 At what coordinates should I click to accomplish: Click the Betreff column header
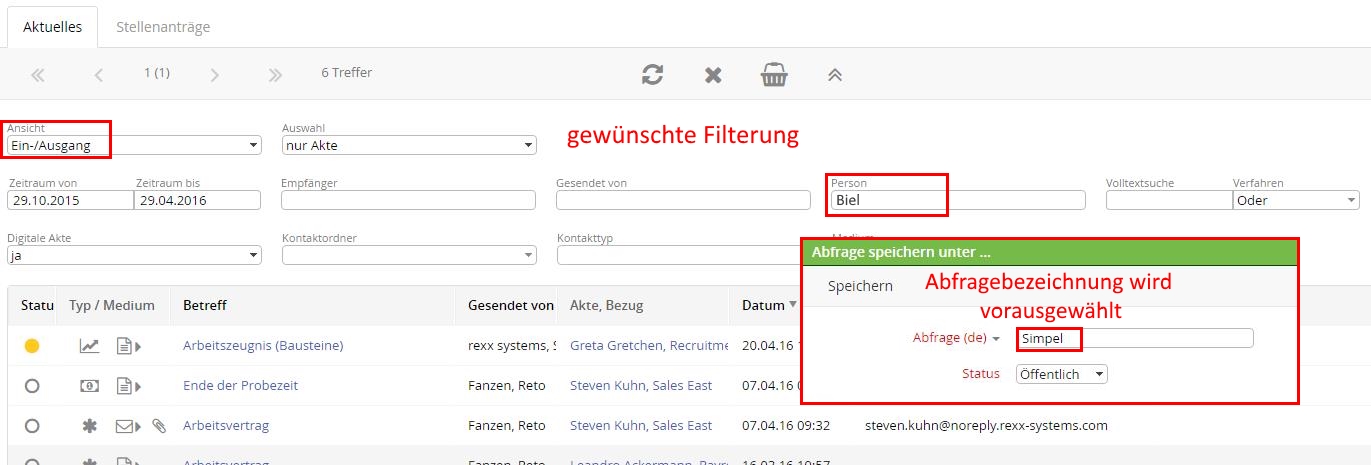pos(205,305)
